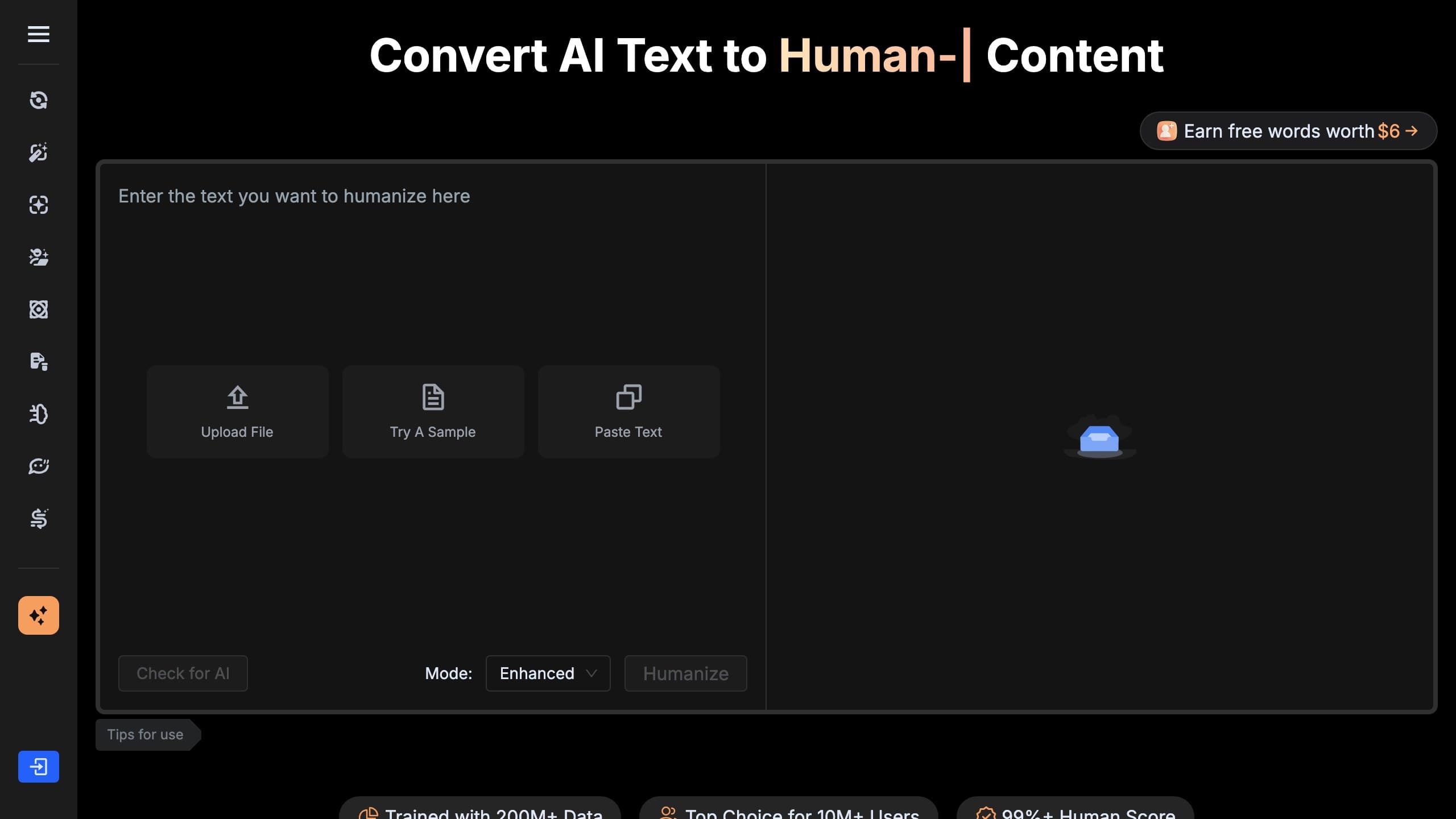Image resolution: width=1456 pixels, height=819 pixels.
Task: Click the blue sign-in arrow button
Action: click(x=39, y=767)
